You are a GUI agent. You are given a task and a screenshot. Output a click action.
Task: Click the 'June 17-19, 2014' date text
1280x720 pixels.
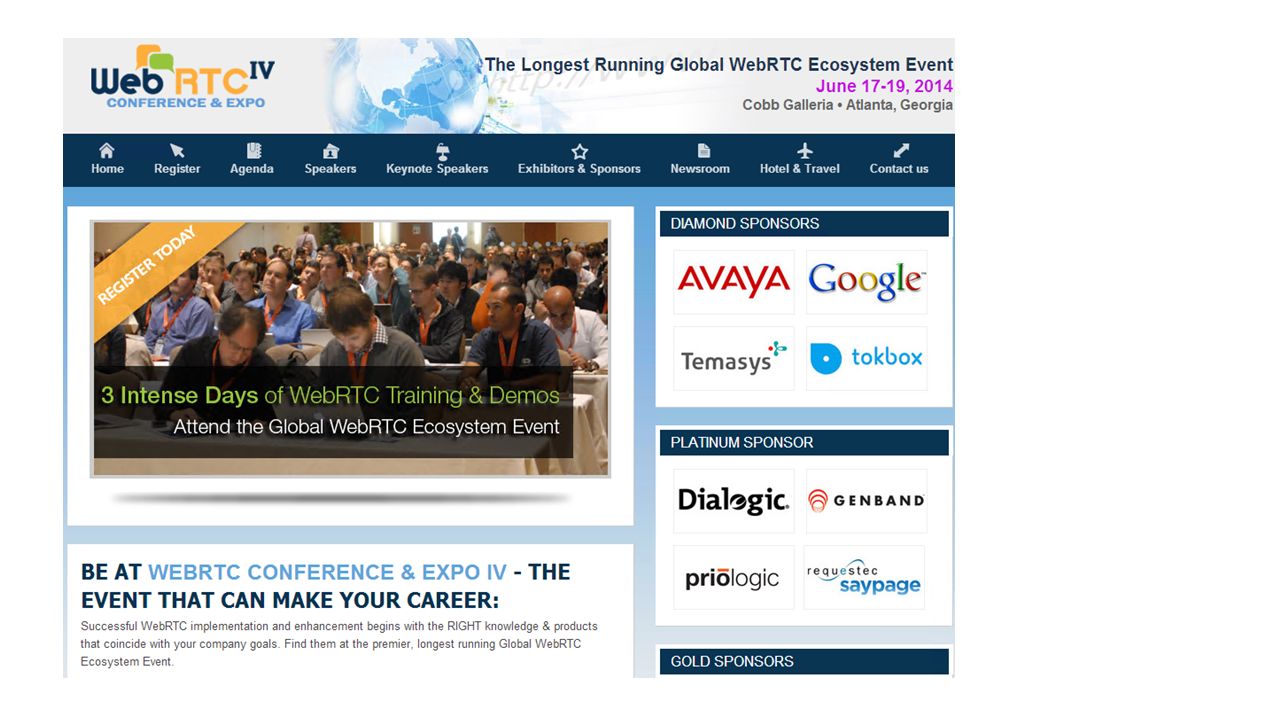pyautogui.click(x=884, y=87)
